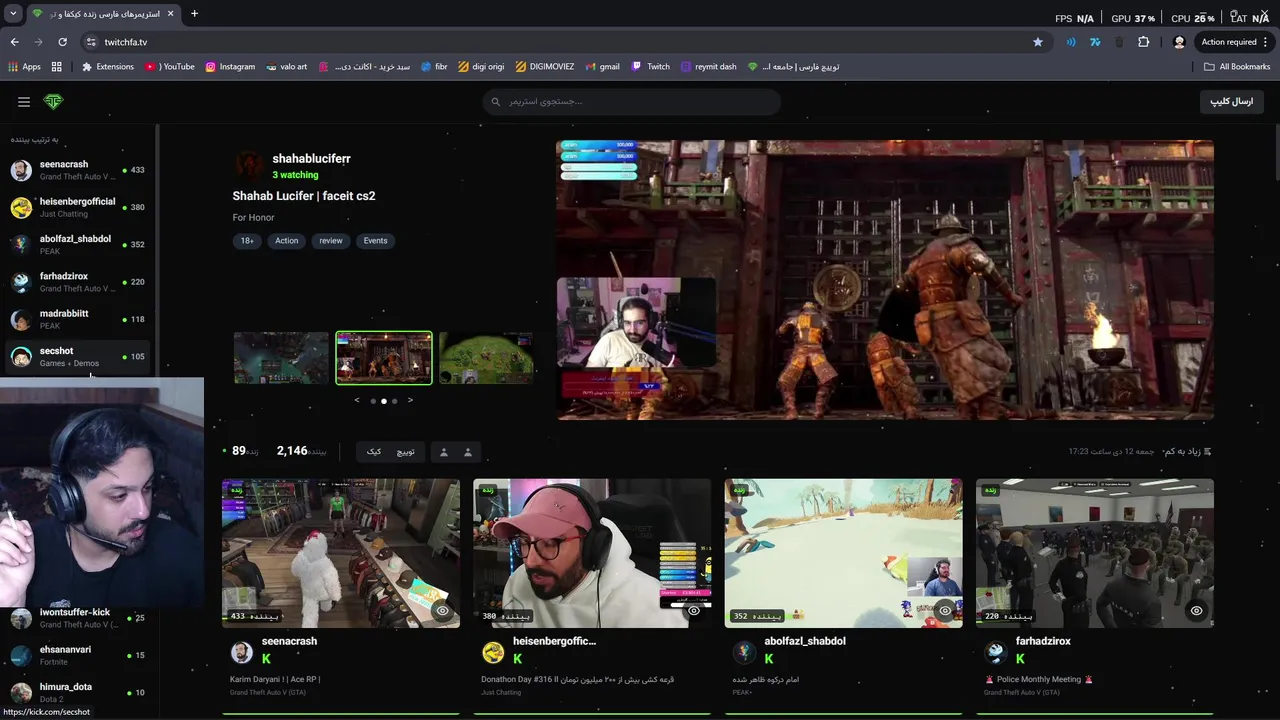Open the Chrome profile avatar

(1179, 42)
